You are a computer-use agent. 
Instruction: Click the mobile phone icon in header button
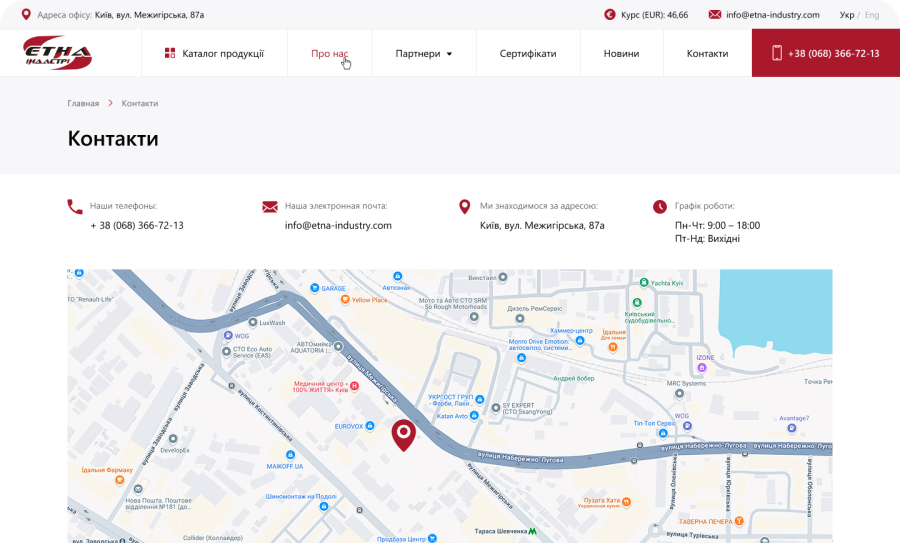(777, 53)
